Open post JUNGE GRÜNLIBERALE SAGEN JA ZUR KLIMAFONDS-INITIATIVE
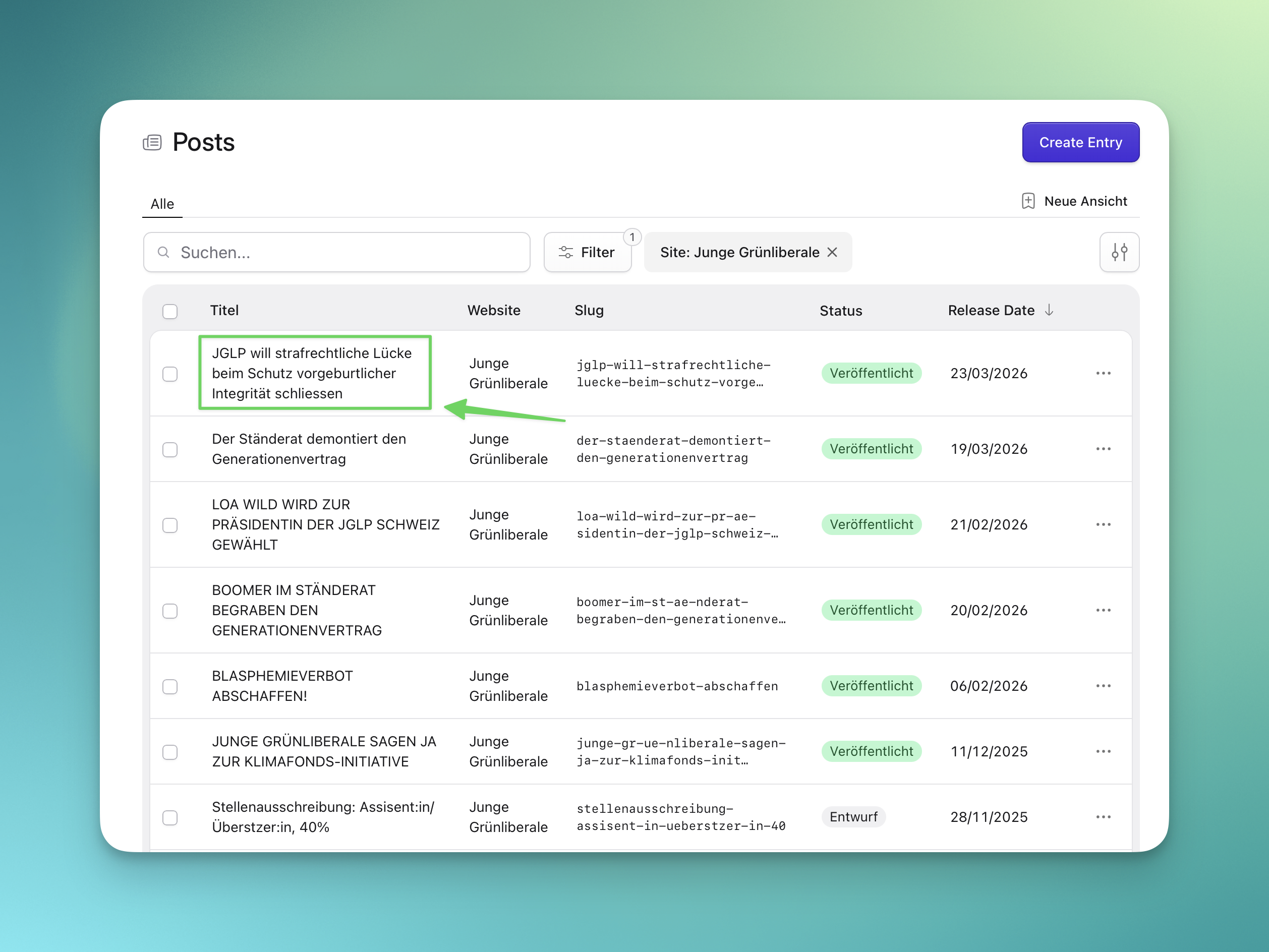The height and width of the screenshot is (952, 1269). point(324,751)
